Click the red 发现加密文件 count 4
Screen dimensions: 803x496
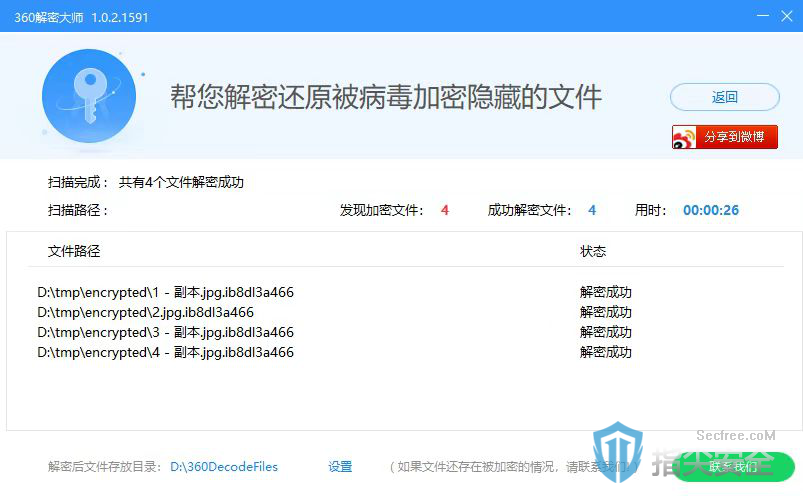point(445,210)
